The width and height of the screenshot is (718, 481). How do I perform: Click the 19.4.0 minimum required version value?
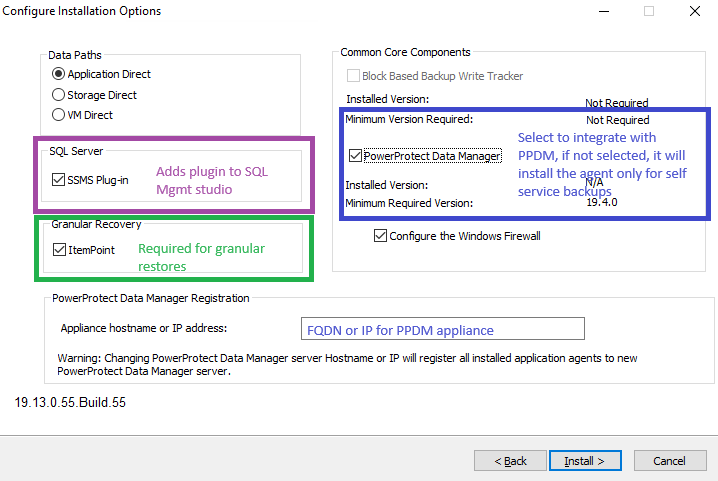coord(602,202)
